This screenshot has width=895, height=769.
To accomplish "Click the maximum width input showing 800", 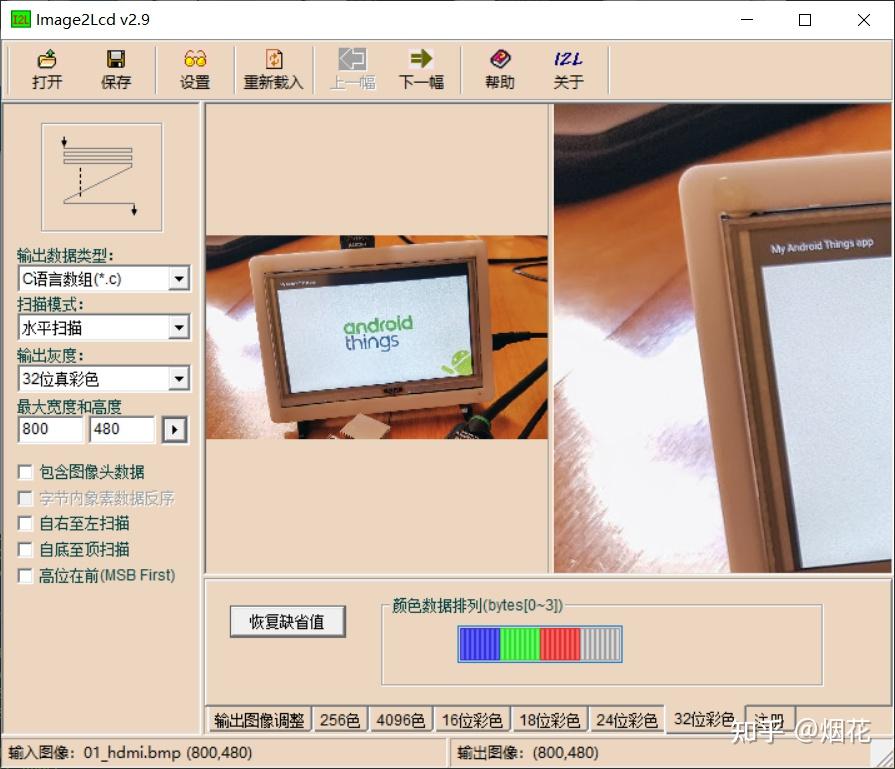I will tap(50, 429).
